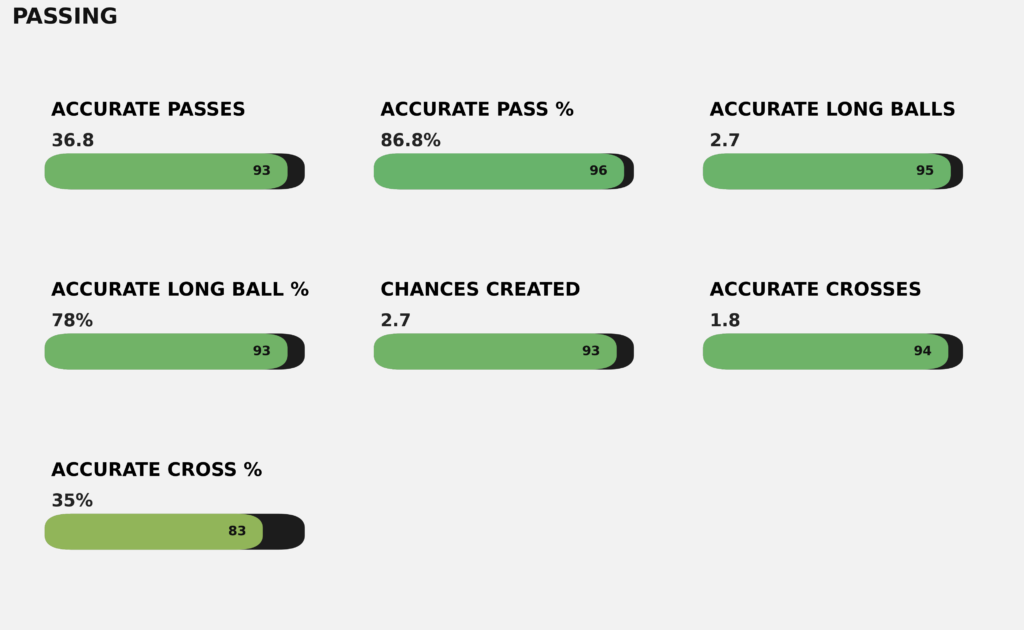Click the PASSING section heading
1024x630 pixels.
tap(65, 17)
